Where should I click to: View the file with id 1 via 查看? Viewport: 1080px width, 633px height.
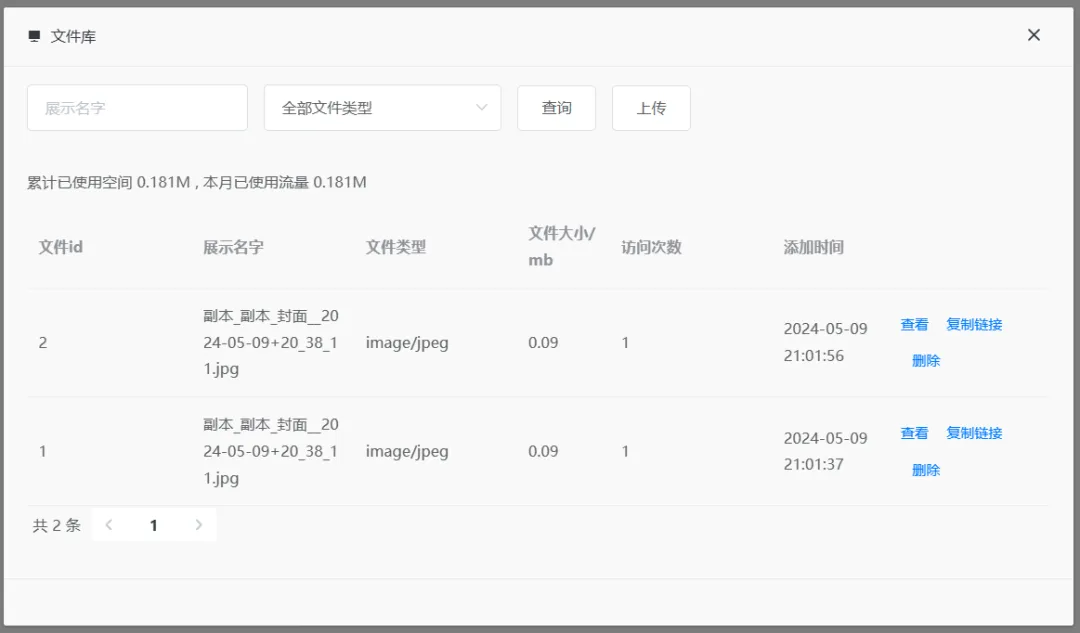coord(914,433)
